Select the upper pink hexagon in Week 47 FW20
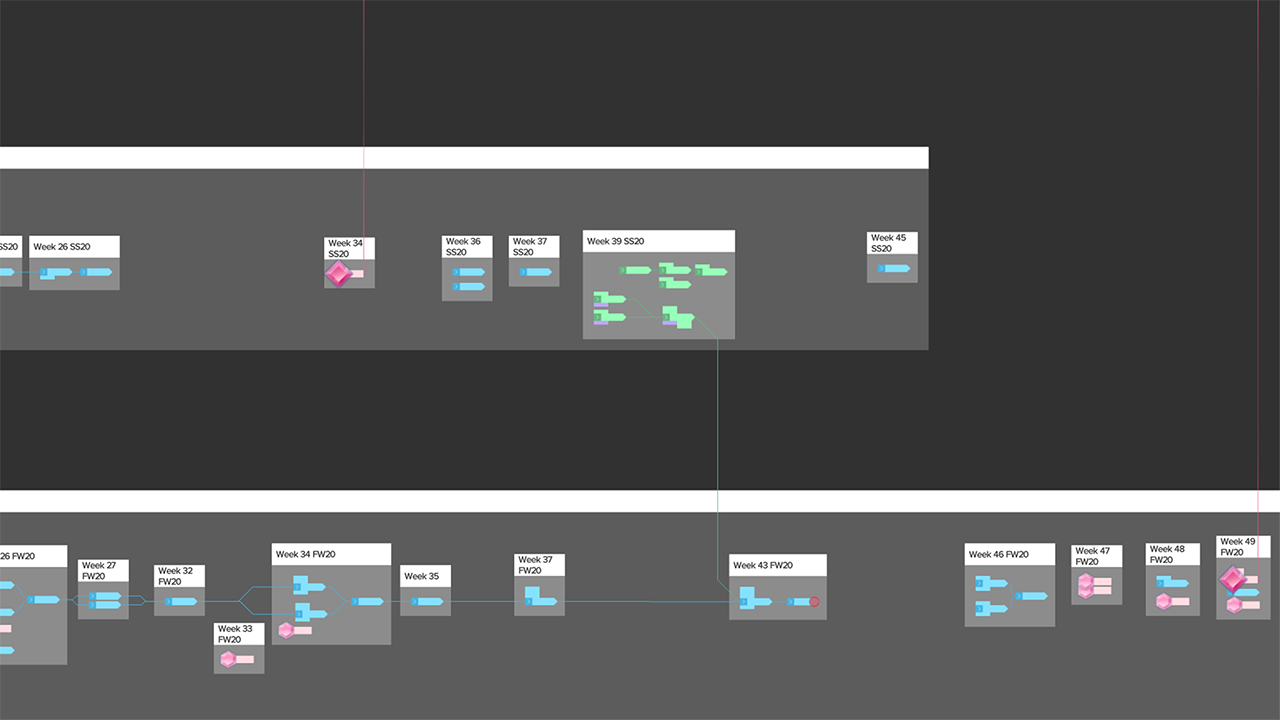 tap(1085, 581)
